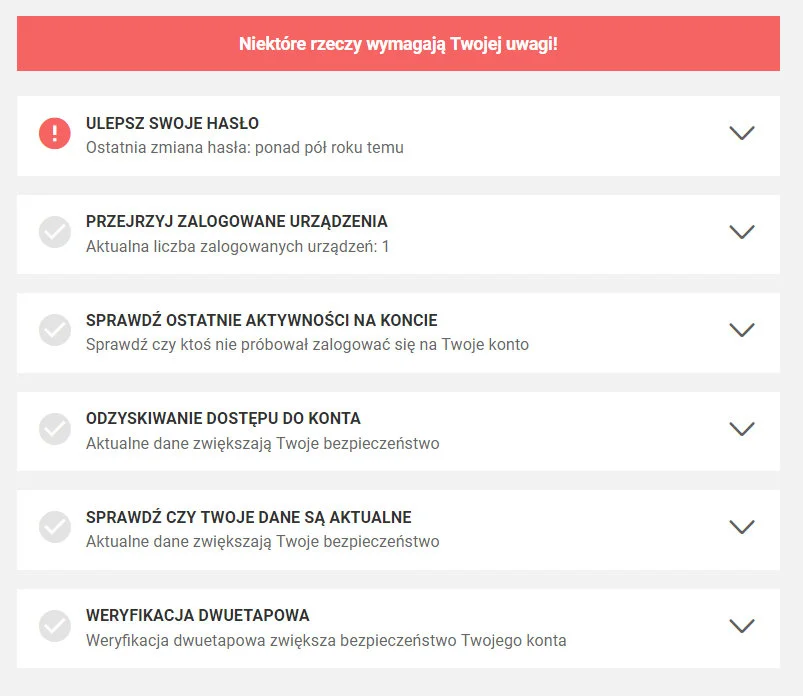Collapse chevron for SPRAWDŹ CZY TWOJE DANE SĄ AKTUALNE
This screenshot has height=696, width=803.
741,527
